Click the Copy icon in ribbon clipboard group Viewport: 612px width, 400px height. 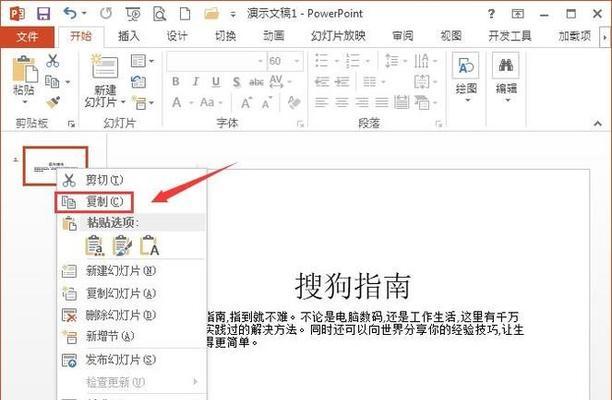(x=52, y=82)
